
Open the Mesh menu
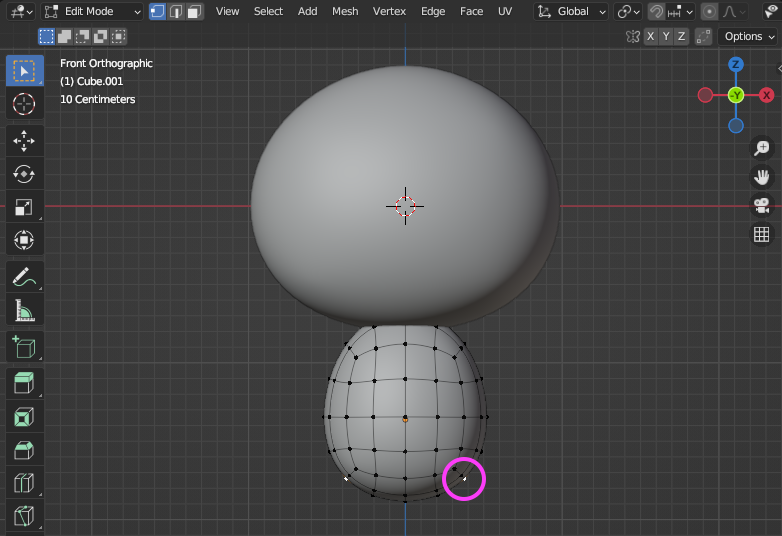pyautogui.click(x=345, y=11)
